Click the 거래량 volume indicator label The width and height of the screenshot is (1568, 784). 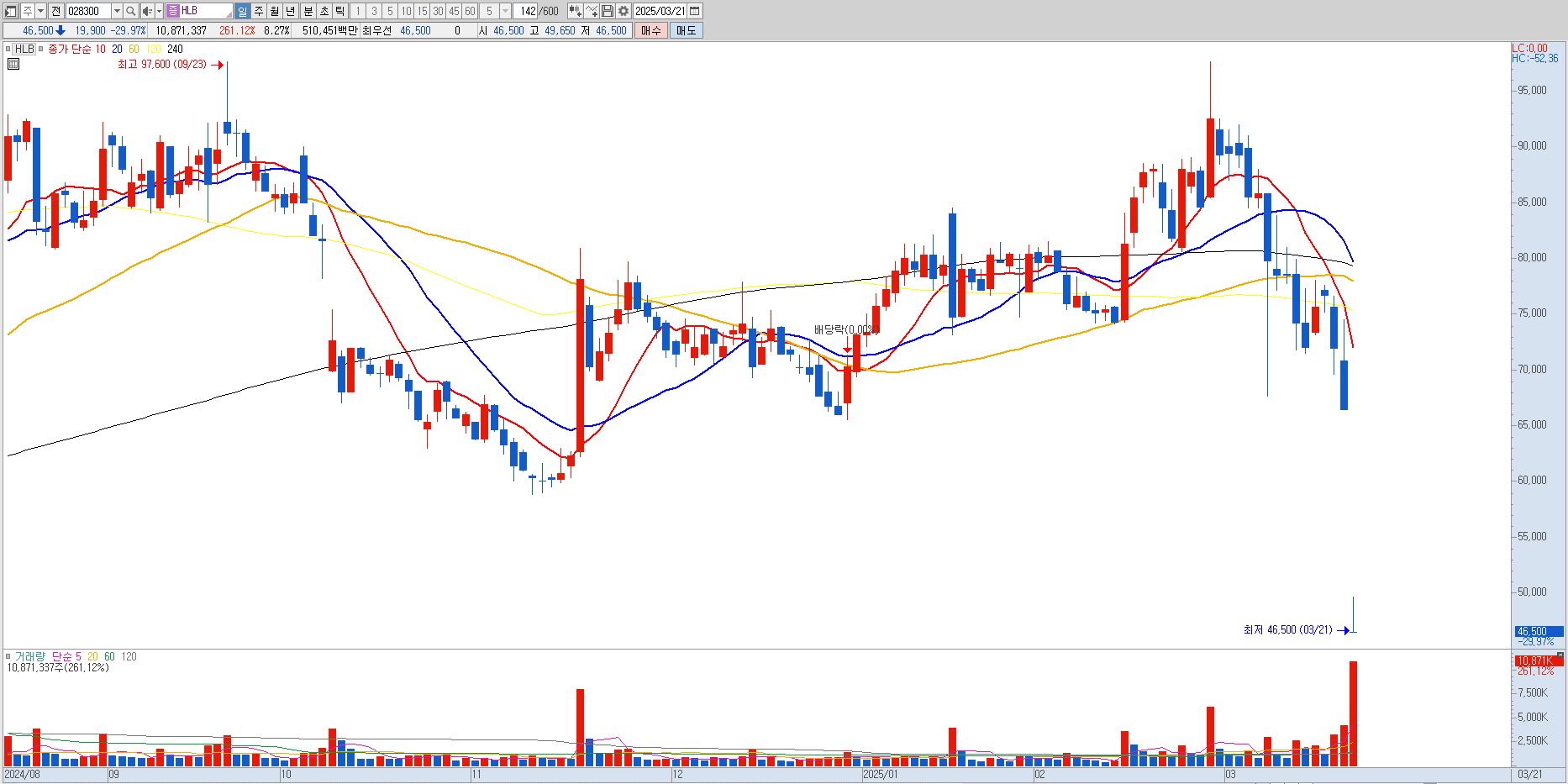click(30, 656)
